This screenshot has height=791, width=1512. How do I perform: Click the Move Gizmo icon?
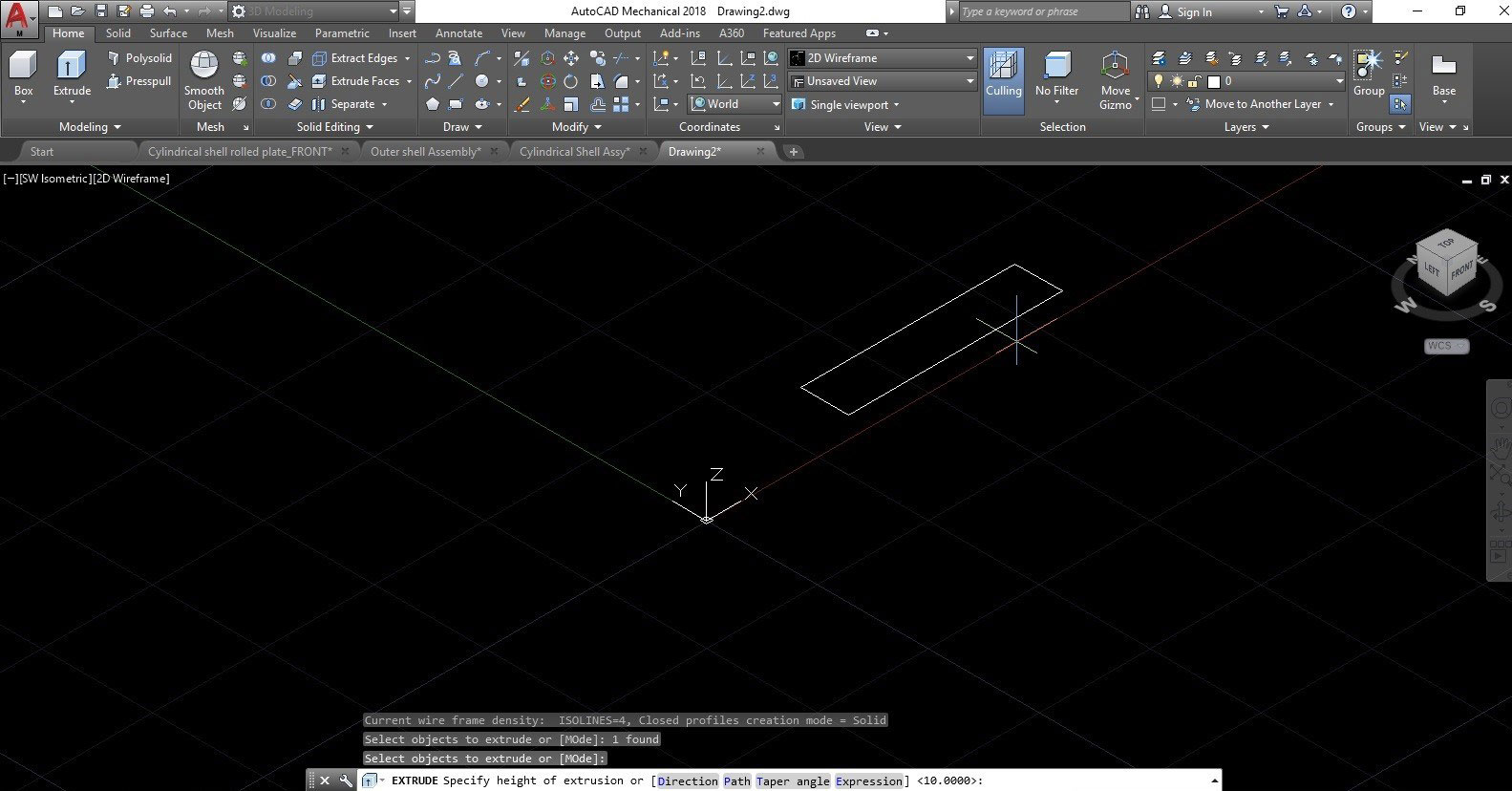pyautogui.click(x=1115, y=67)
